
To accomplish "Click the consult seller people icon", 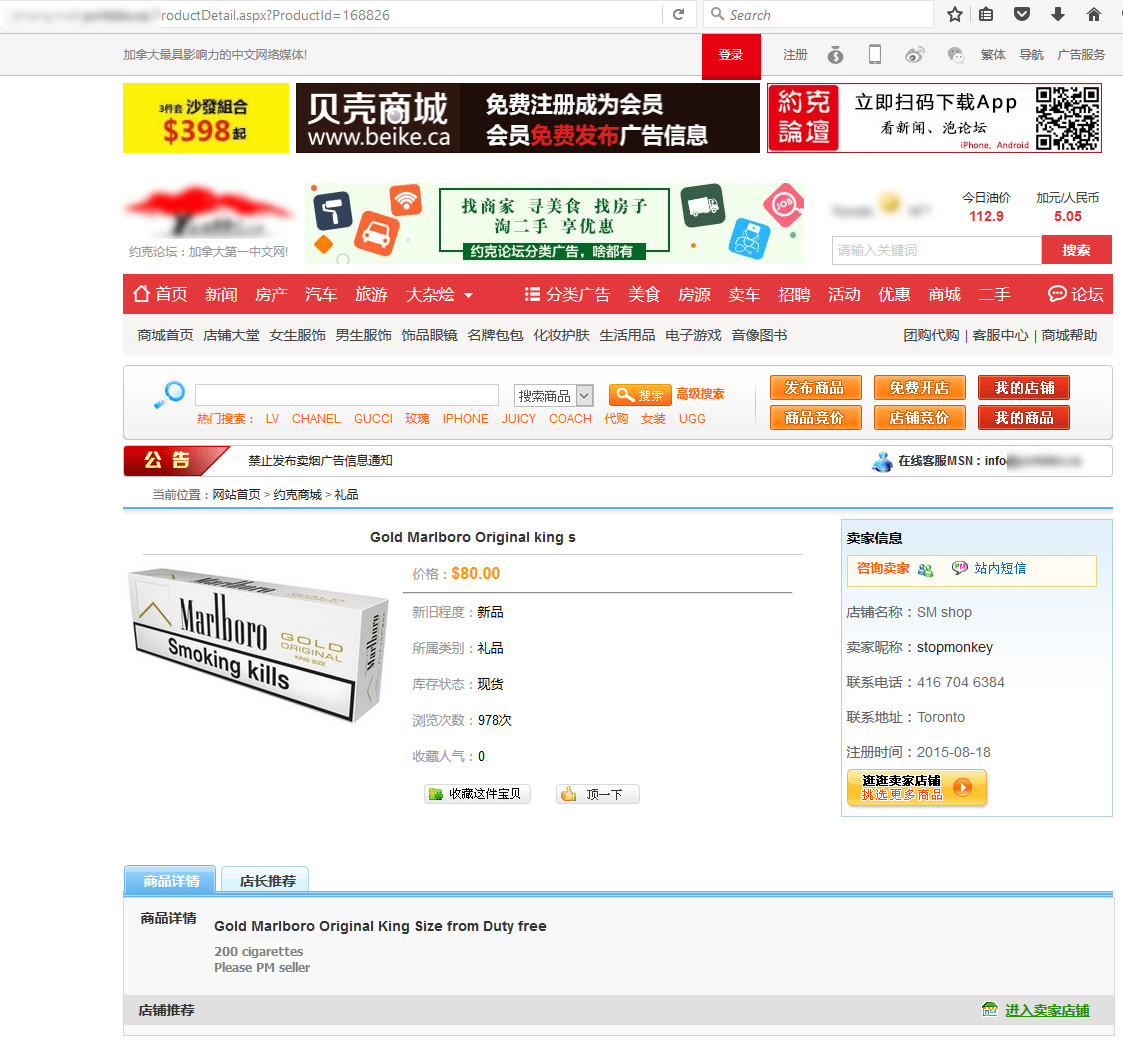I will 925,570.
